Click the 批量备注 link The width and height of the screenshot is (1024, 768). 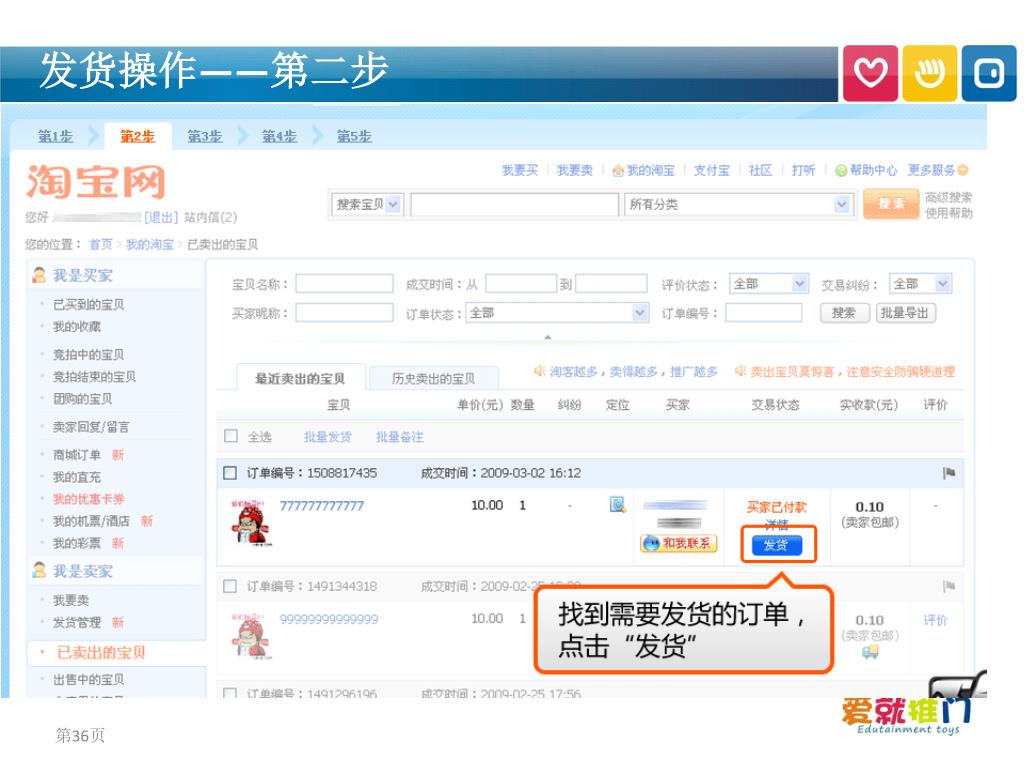[400, 437]
